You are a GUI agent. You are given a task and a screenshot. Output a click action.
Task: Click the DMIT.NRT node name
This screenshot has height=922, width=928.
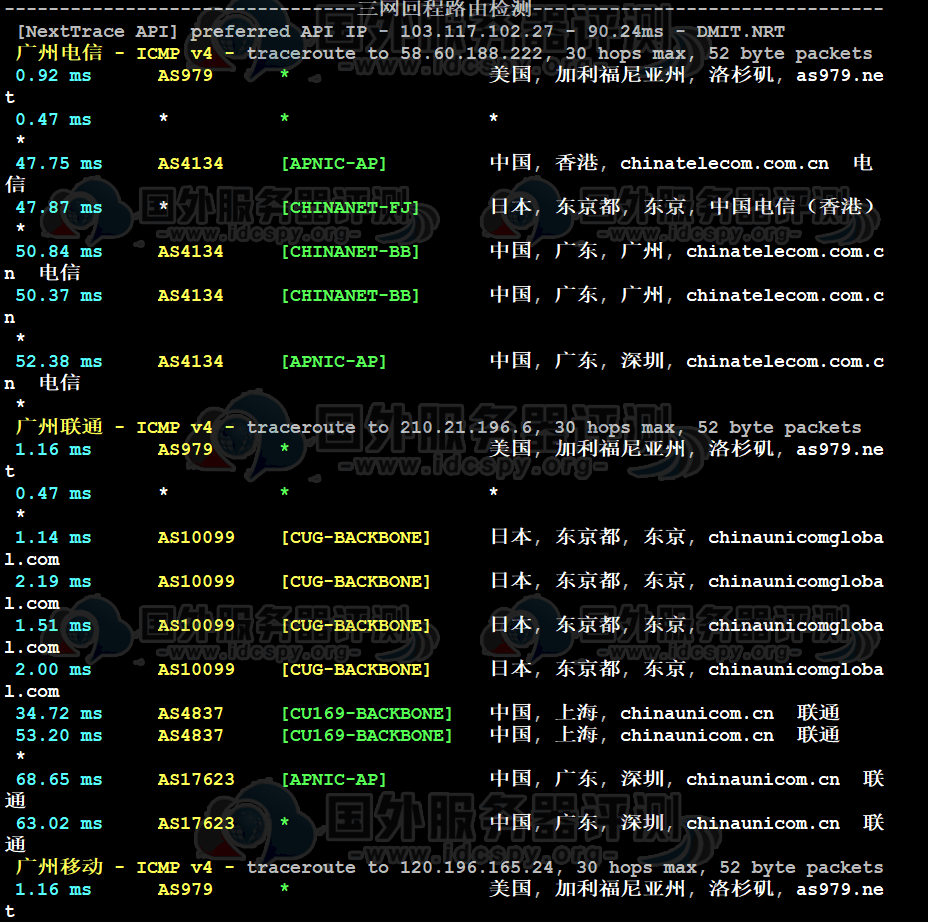coord(740,31)
